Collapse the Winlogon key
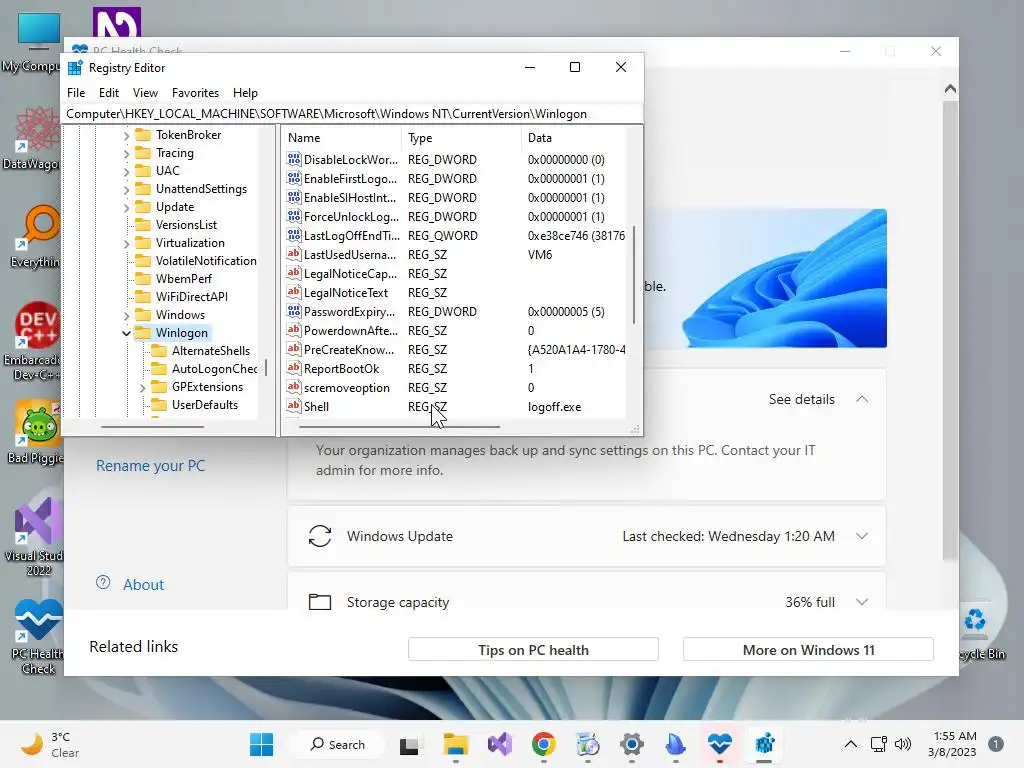Image resolution: width=1024 pixels, height=768 pixels. click(x=126, y=333)
